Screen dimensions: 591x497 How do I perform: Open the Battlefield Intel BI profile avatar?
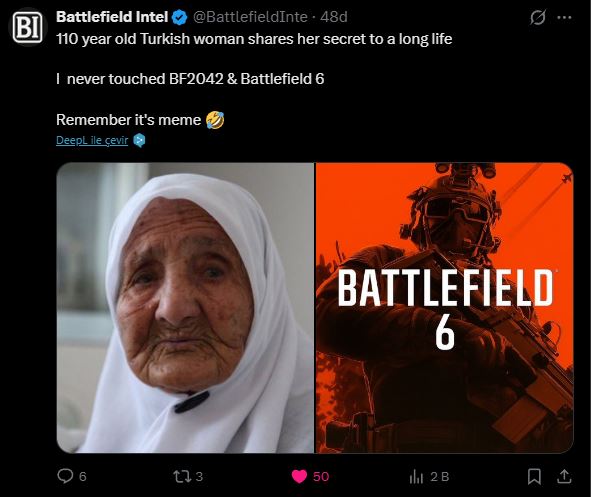28,27
